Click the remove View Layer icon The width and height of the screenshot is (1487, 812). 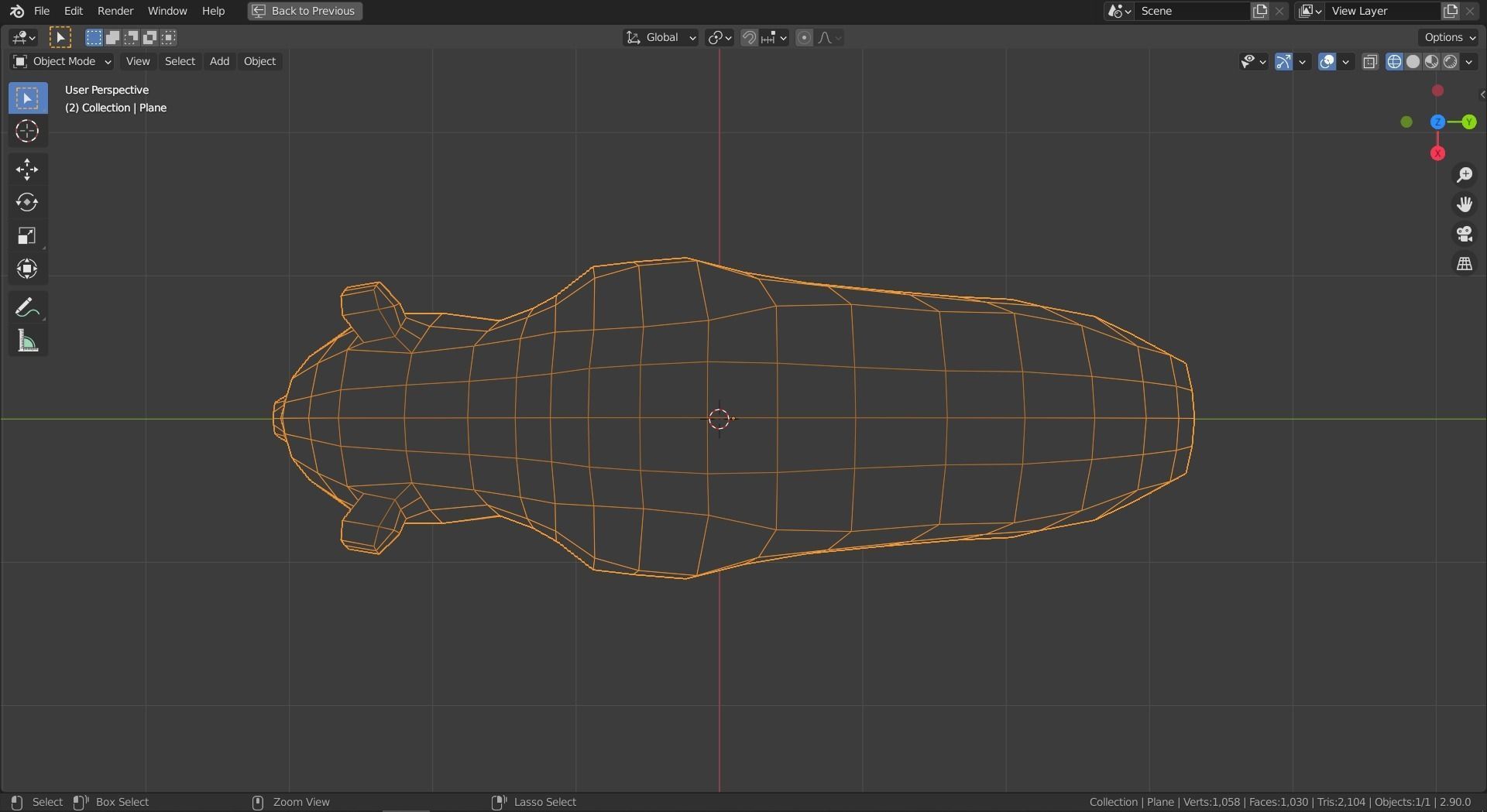(x=1470, y=11)
